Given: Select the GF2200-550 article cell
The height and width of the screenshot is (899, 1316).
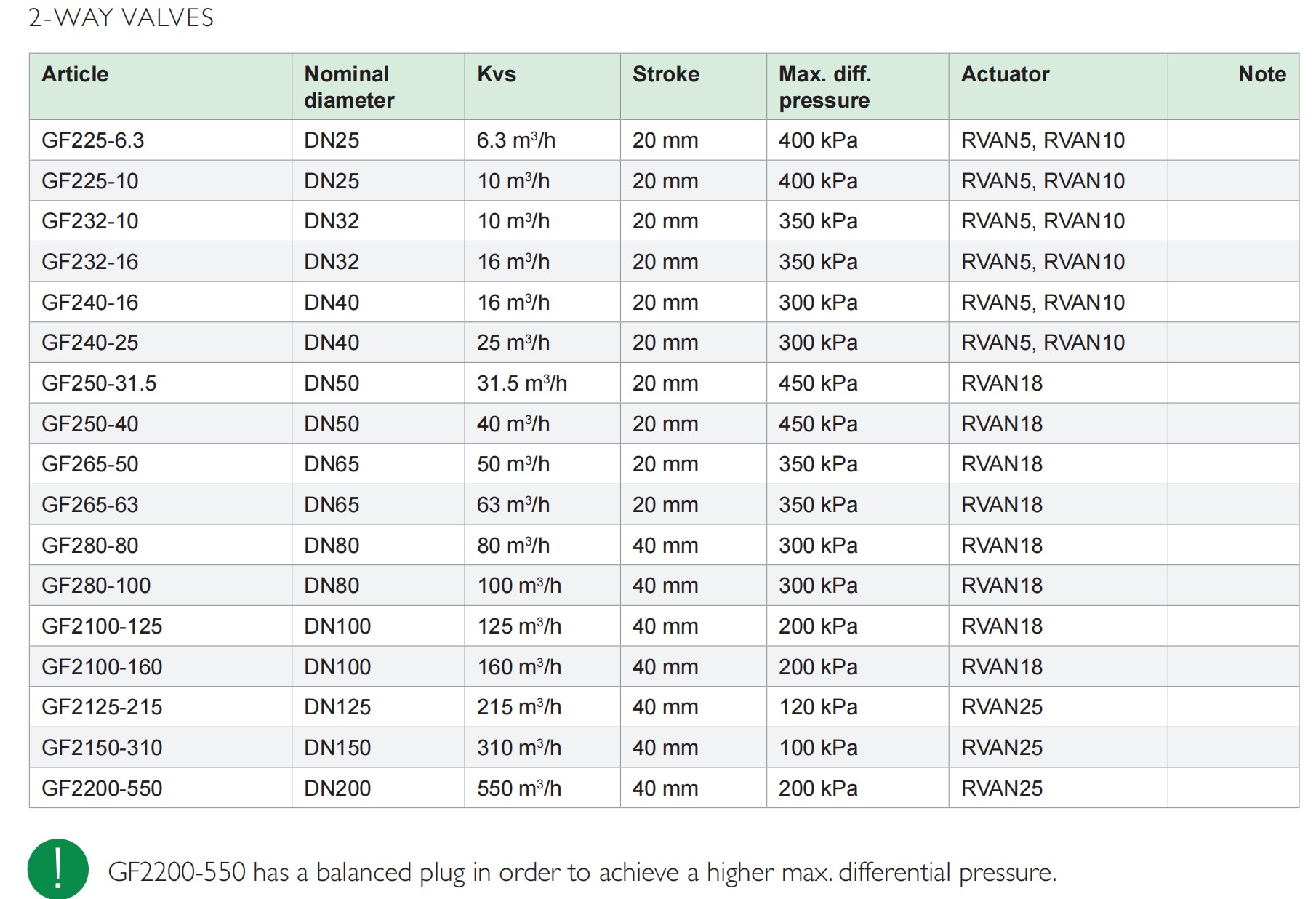Looking at the screenshot, I should point(102,788).
